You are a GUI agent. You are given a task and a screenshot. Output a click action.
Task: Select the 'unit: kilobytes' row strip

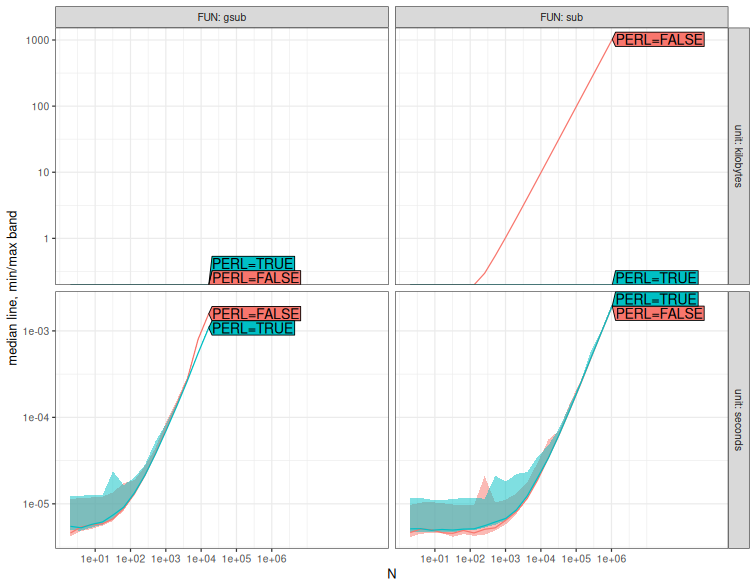point(739,156)
